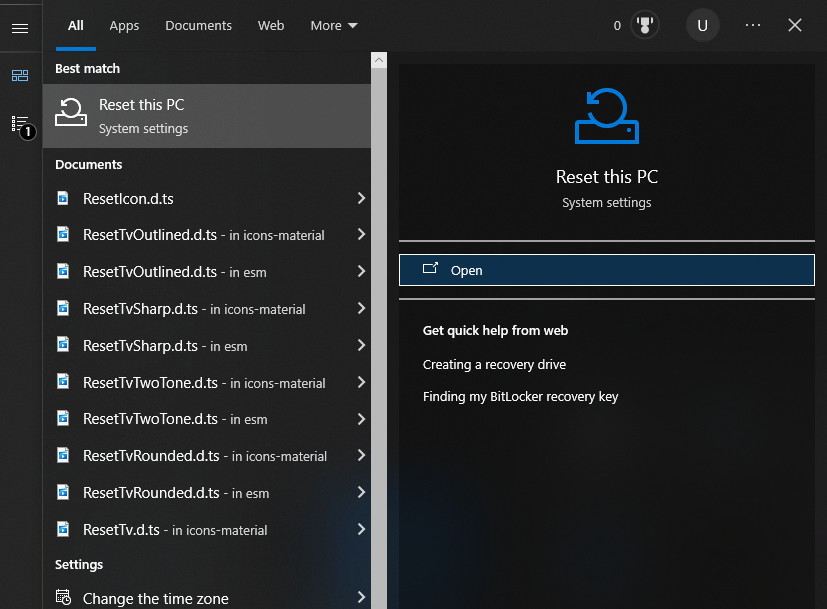Click the U user account avatar
827x609 pixels.
[702, 25]
